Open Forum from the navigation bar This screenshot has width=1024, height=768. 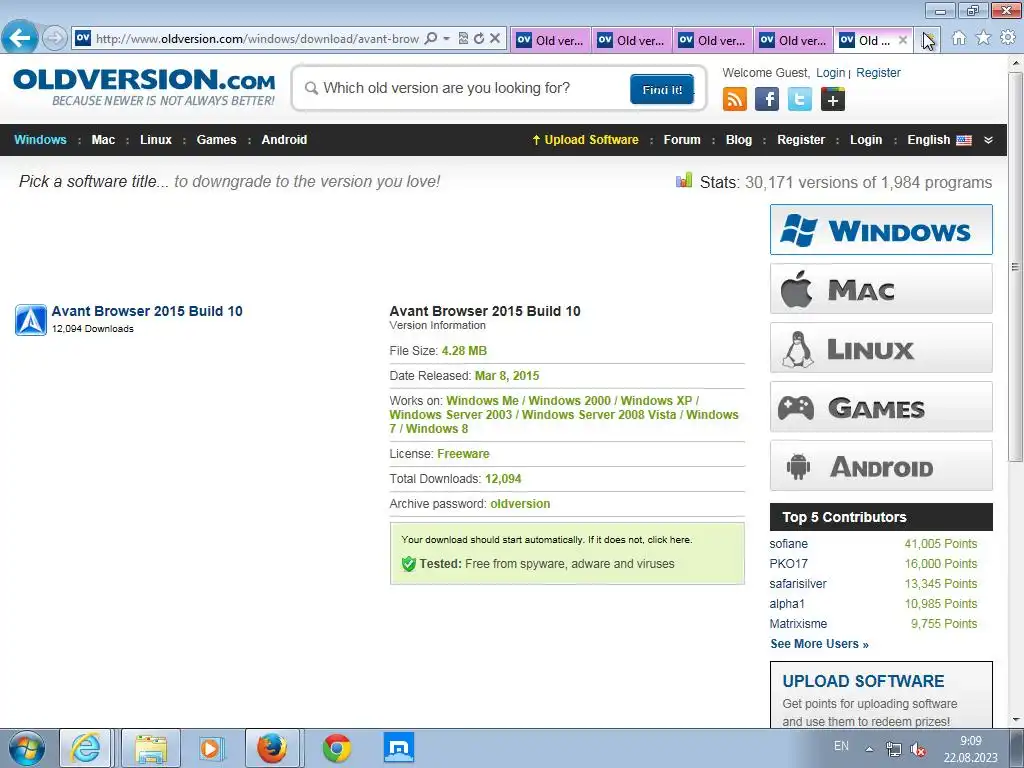click(x=682, y=140)
